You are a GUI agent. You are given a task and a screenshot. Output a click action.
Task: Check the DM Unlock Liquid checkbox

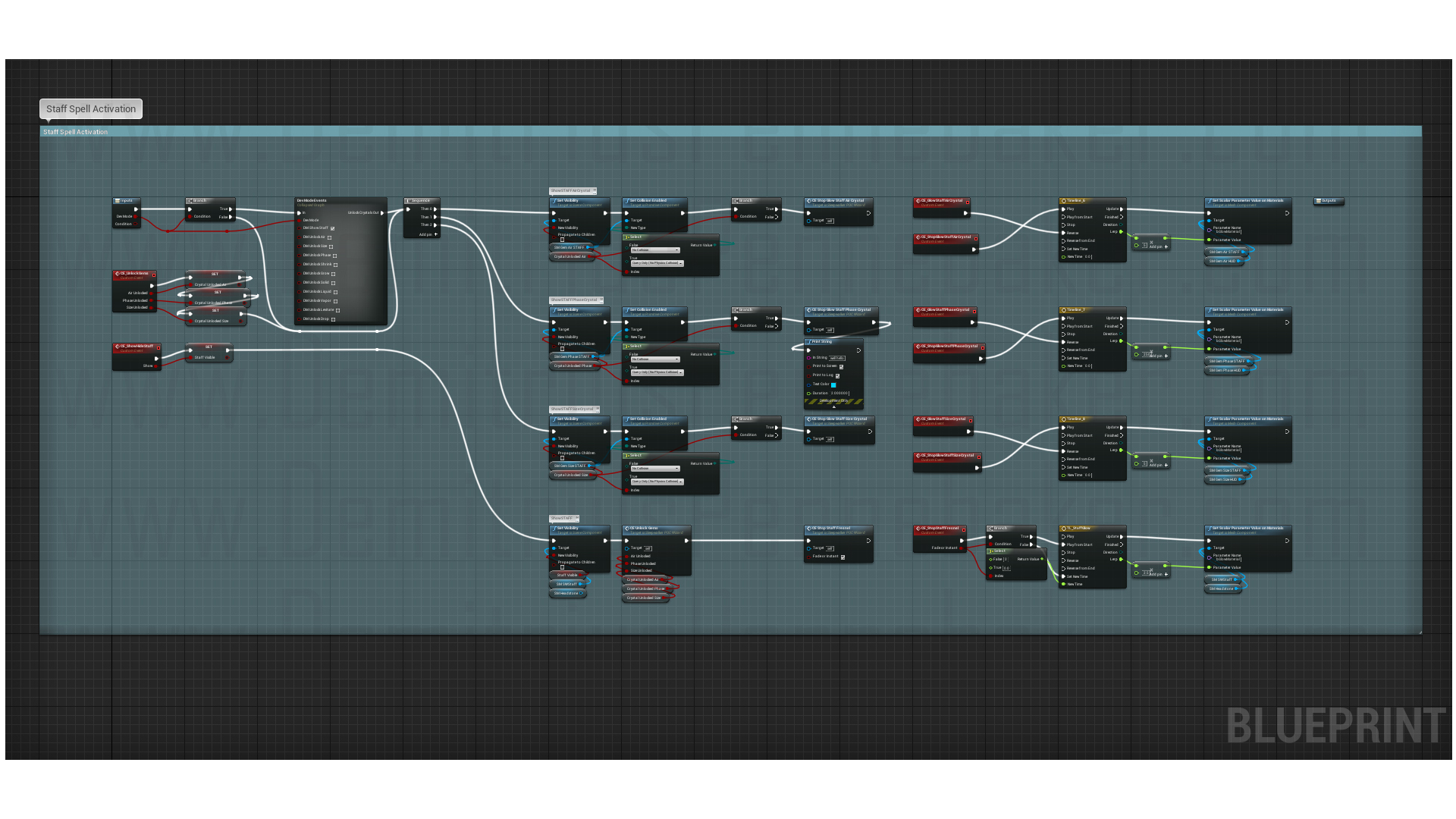click(x=335, y=292)
